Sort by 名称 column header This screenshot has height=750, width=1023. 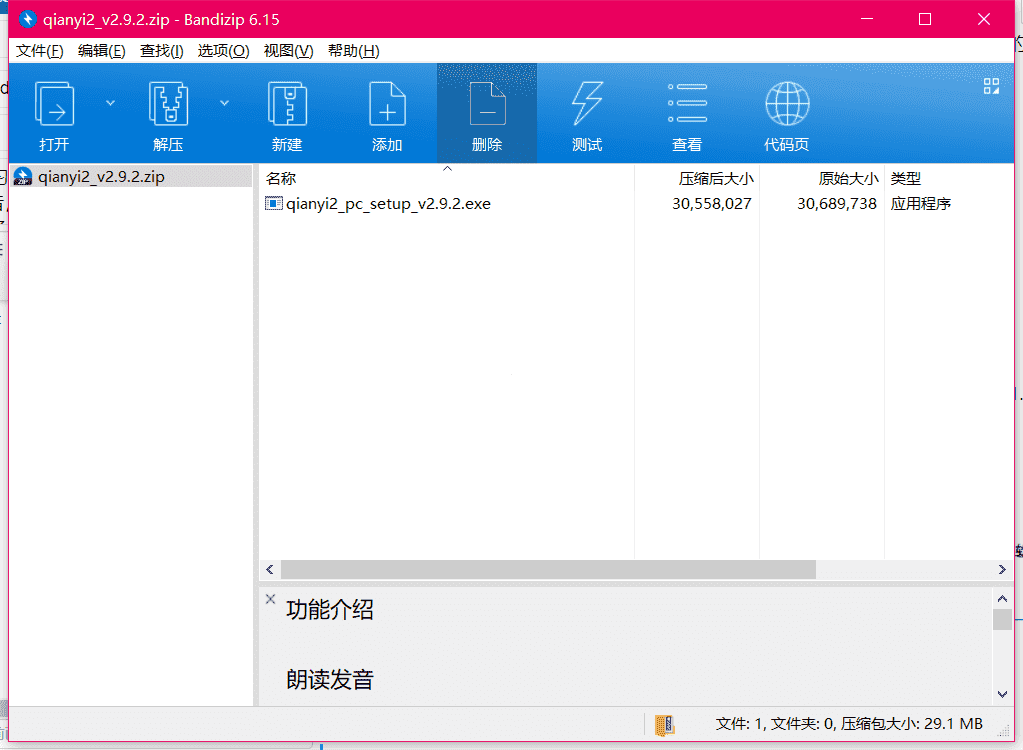click(x=281, y=178)
